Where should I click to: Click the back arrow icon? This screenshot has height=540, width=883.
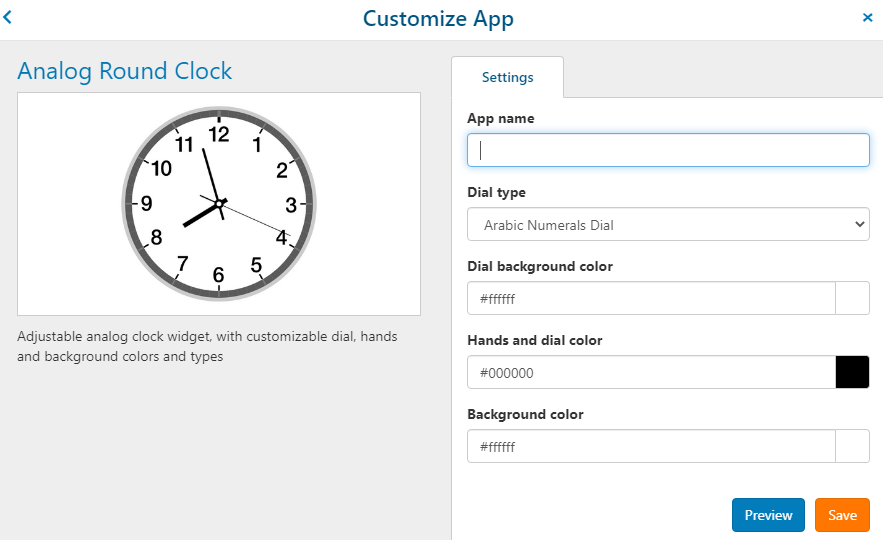point(7,17)
